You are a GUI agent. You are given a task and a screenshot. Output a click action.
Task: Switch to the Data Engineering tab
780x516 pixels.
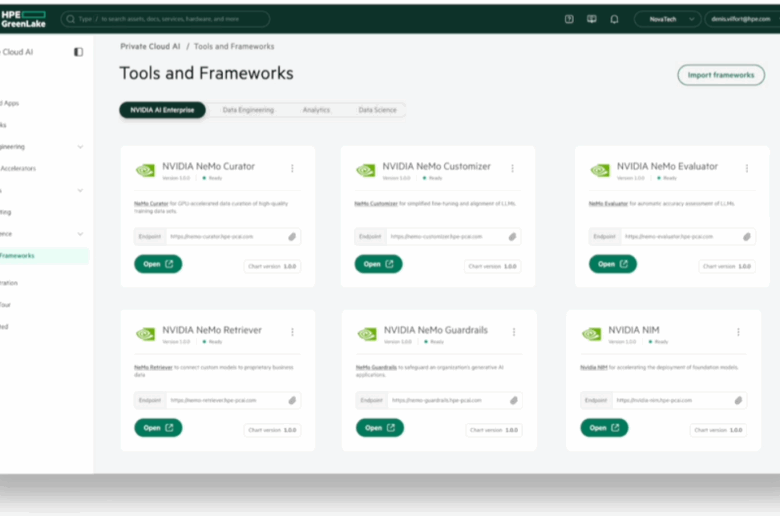click(248, 110)
